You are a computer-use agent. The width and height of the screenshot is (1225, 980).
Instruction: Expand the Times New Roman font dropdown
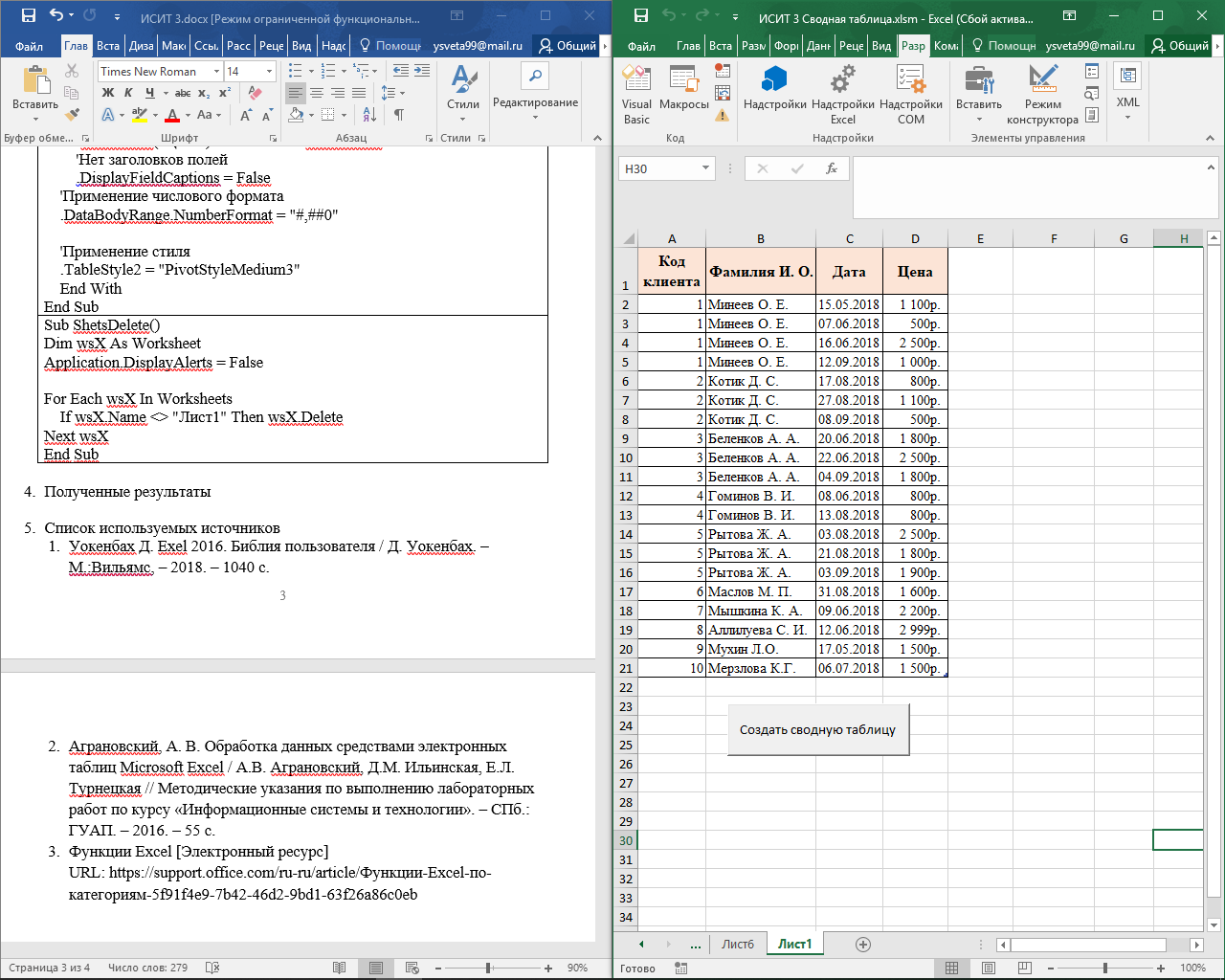(217, 71)
